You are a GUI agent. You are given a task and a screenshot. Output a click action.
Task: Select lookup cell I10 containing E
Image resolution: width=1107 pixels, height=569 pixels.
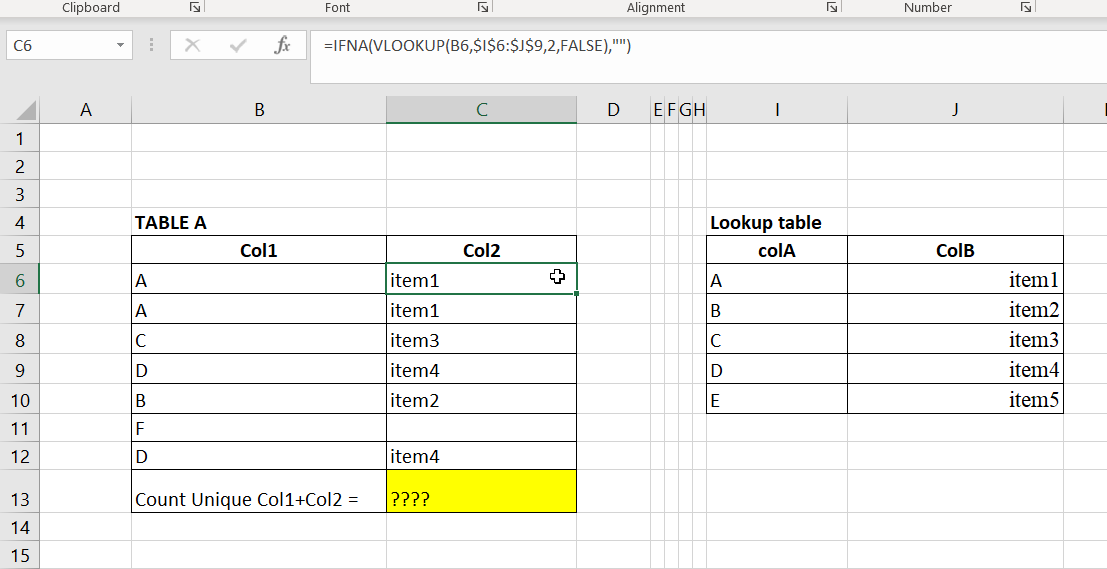click(777, 400)
